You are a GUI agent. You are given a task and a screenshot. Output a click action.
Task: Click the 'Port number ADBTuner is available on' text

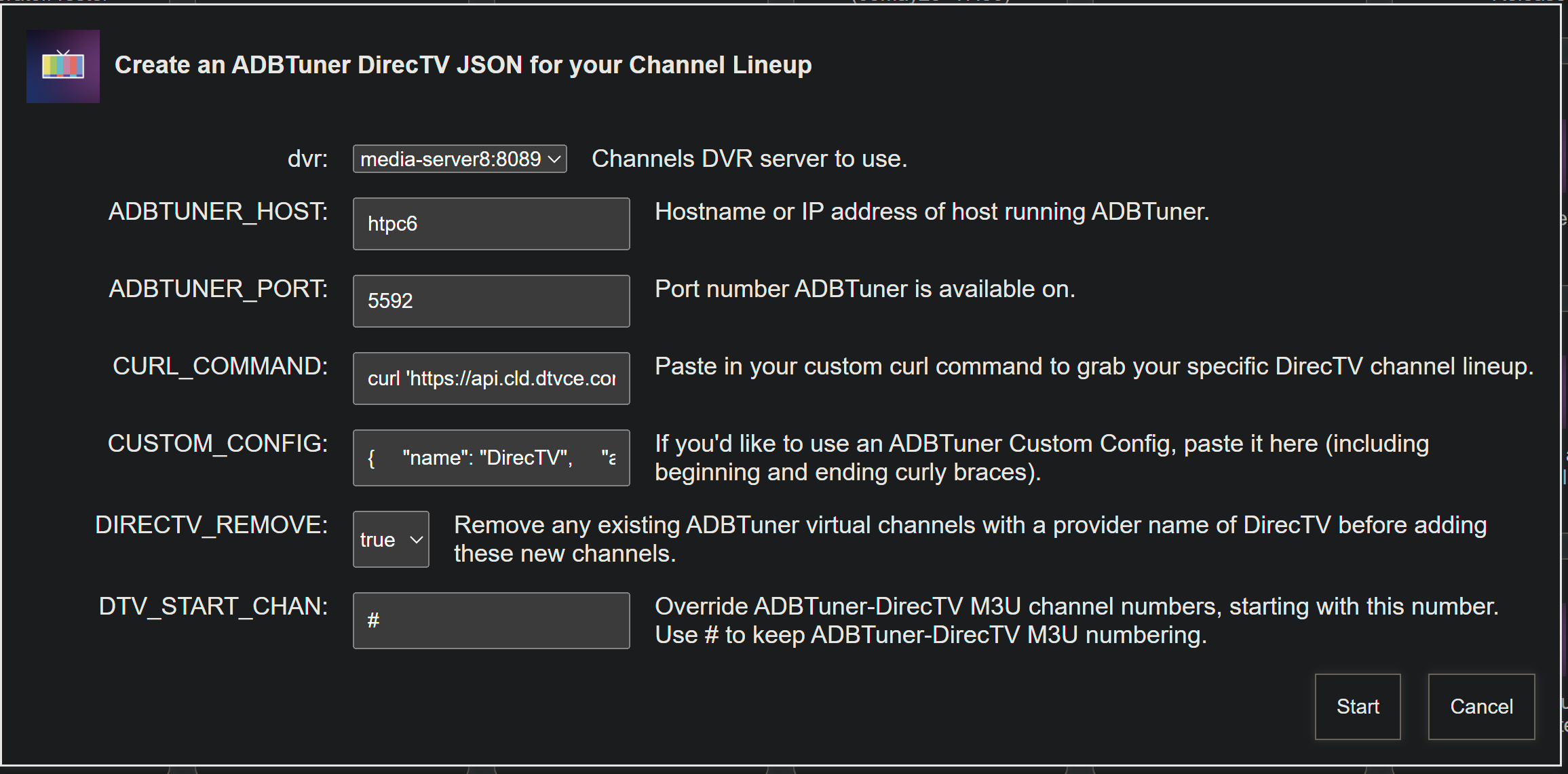(x=864, y=290)
